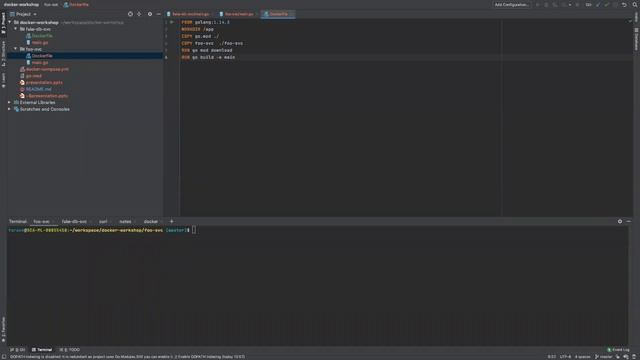Select the docker terminal tab
The height and width of the screenshot is (360, 640).
coord(151,221)
